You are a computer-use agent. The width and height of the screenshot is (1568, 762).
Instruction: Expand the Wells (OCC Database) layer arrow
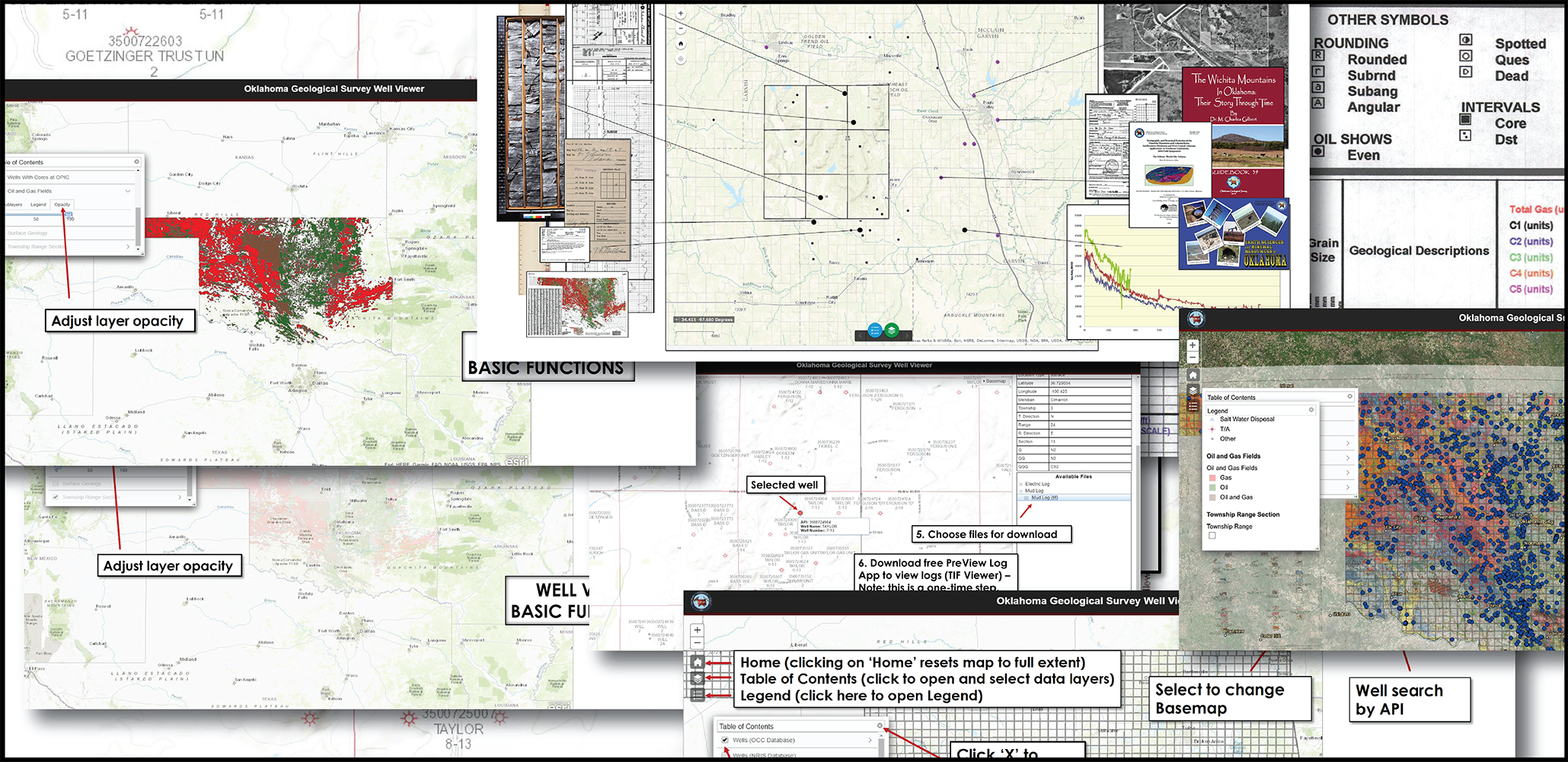(870, 740)
